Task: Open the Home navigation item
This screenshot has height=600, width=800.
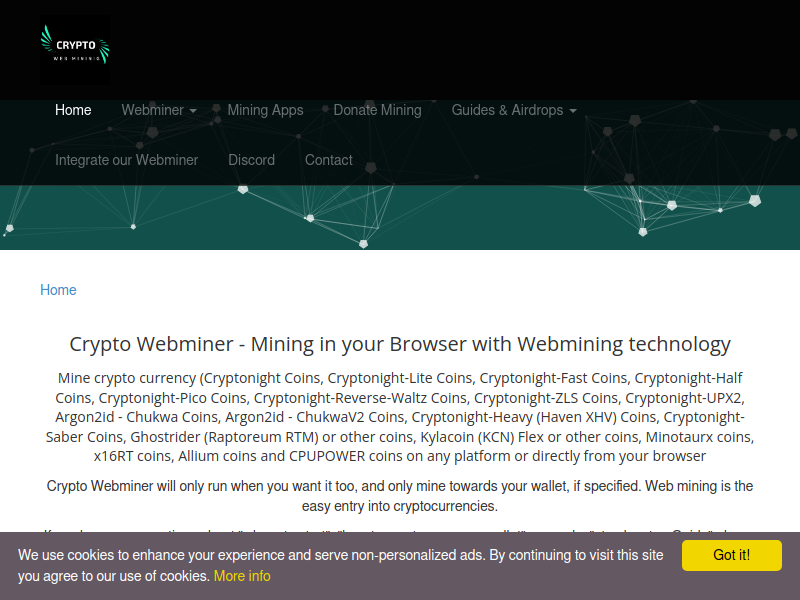Action: coord(73,110)
